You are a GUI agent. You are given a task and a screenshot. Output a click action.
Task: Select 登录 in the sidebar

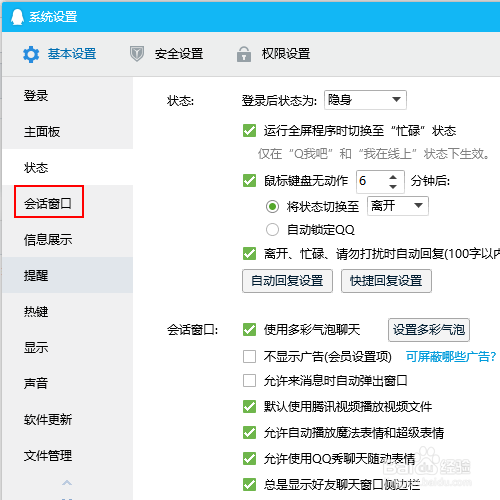tap(68, 95)
